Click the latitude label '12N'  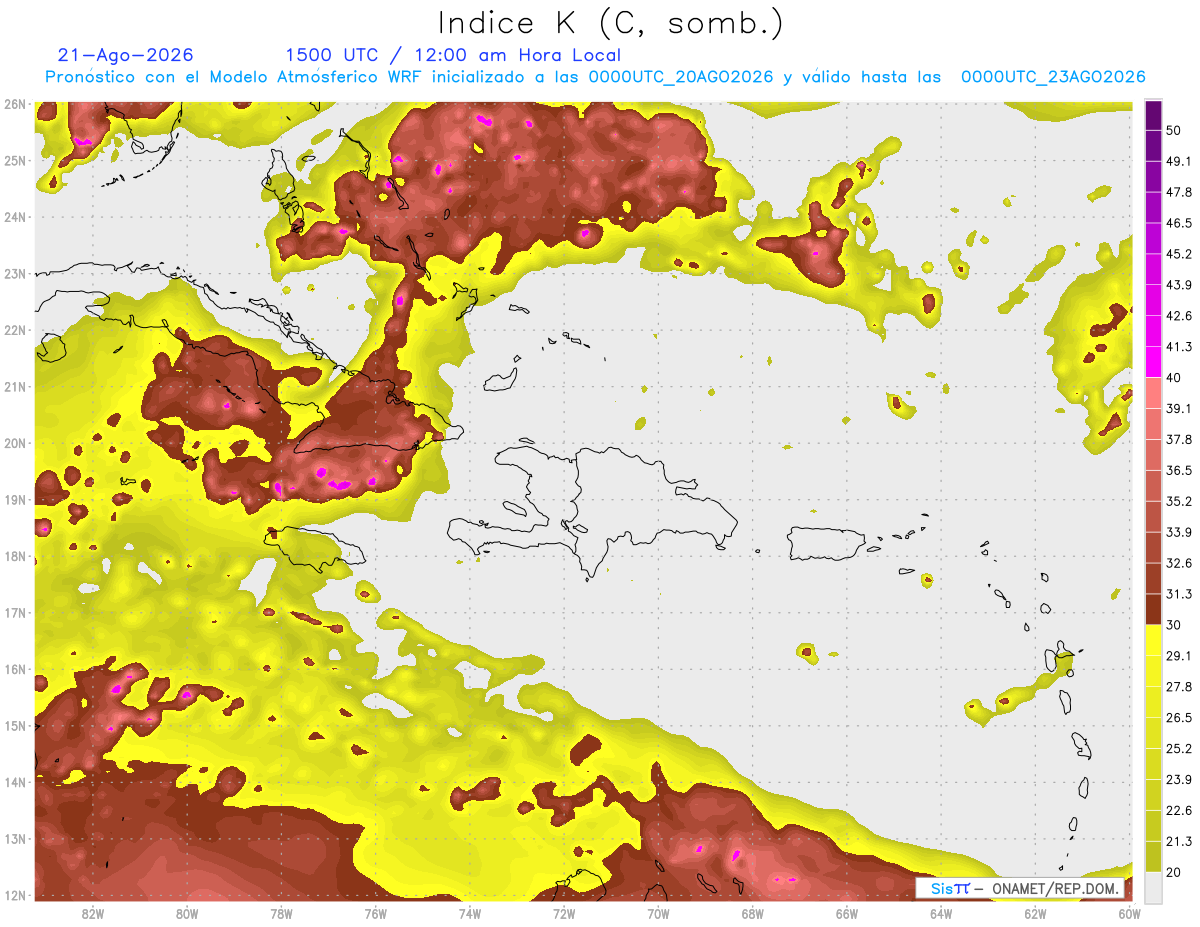coord(15,895)
